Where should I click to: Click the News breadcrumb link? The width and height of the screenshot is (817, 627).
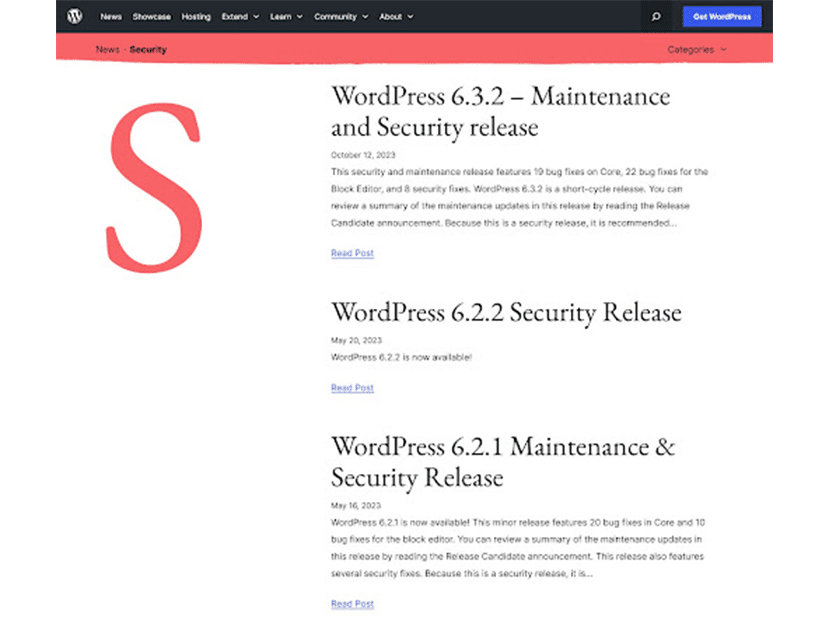click(x=106, y=49)
